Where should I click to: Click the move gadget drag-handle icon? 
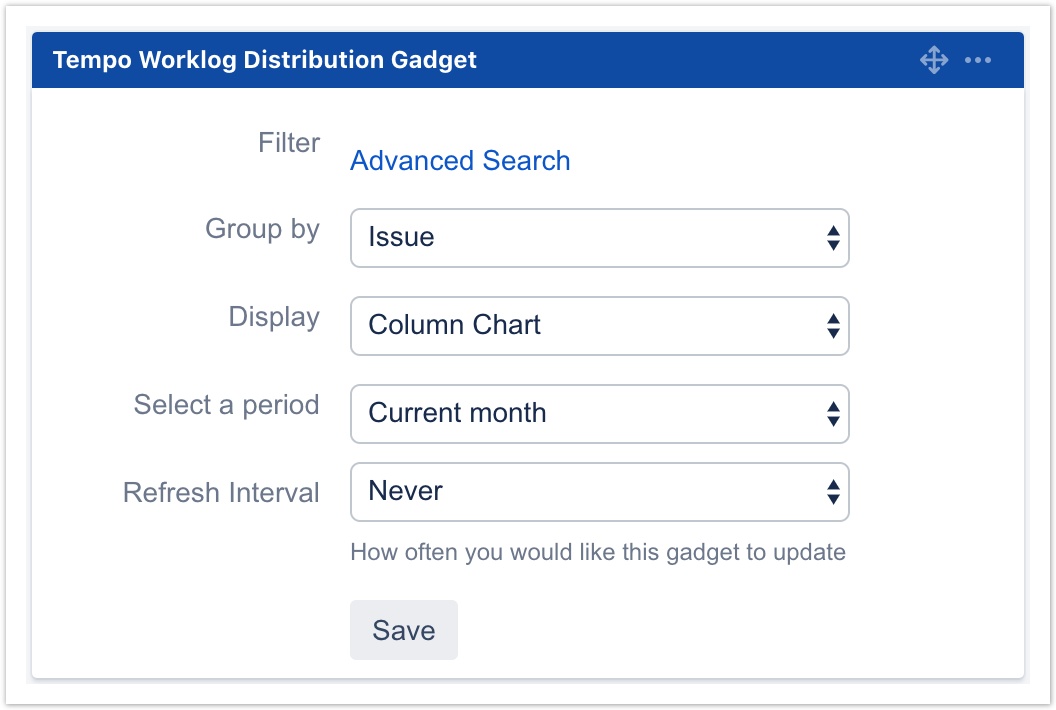pyautogui.click(x=933, y=60)
